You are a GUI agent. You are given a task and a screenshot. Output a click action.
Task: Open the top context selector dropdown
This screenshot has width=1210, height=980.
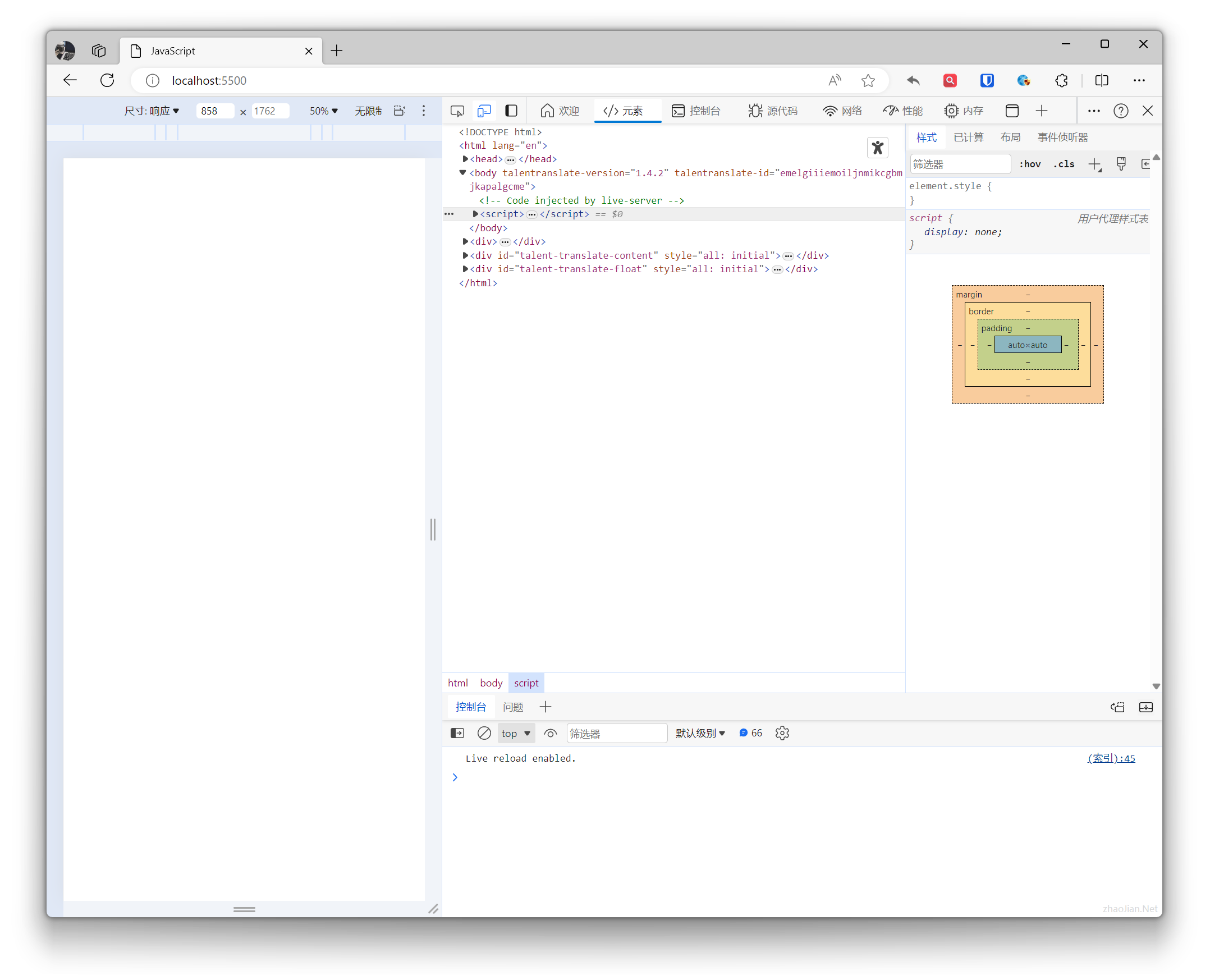516,732
